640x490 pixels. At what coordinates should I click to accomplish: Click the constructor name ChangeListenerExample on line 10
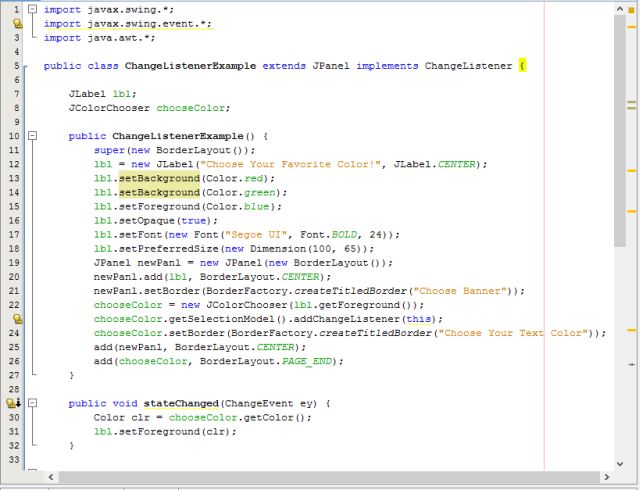click(178, 136)
